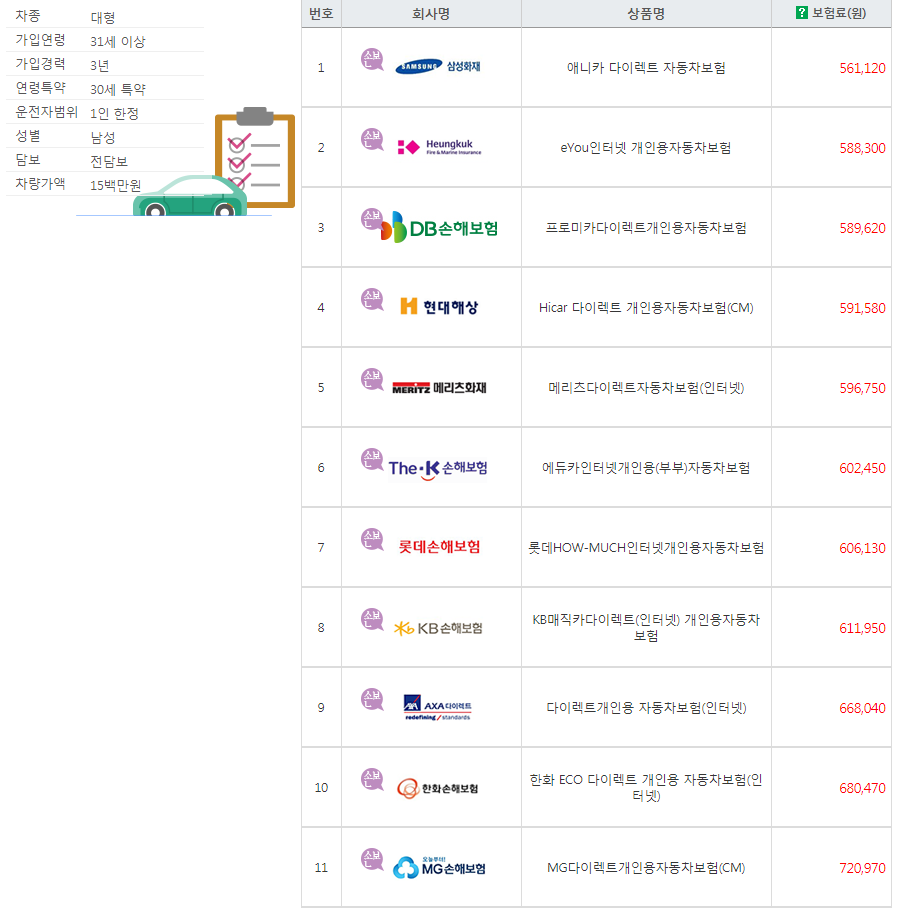Select KB매직카다이렉트(인터넷) 개인용자동차보험 product name
The height and width of the screenshot is (910, 897).
(646, 627)
